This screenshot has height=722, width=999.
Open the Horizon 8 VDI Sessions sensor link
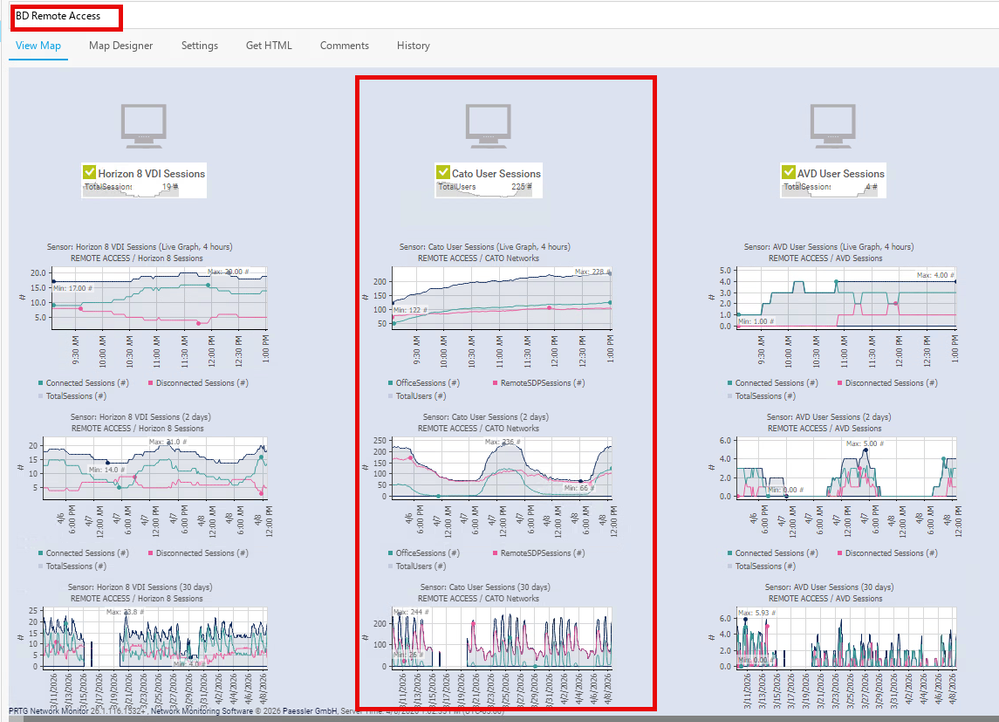[x=151, y=174]
